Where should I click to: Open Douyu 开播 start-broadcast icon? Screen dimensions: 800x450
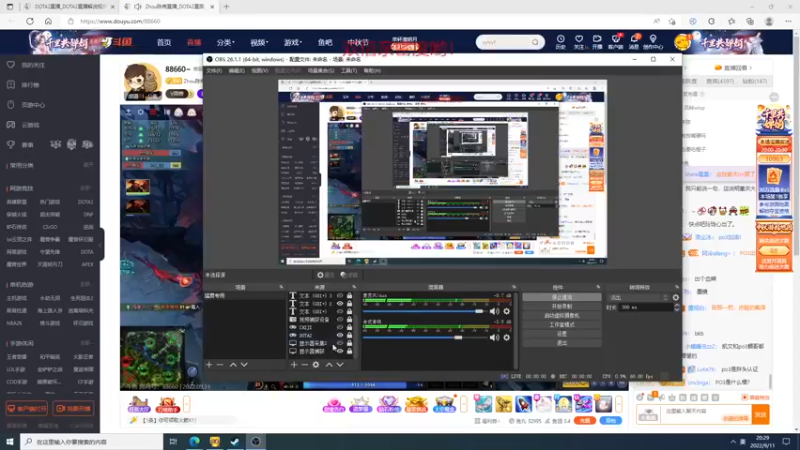click(x=597, y=42)
